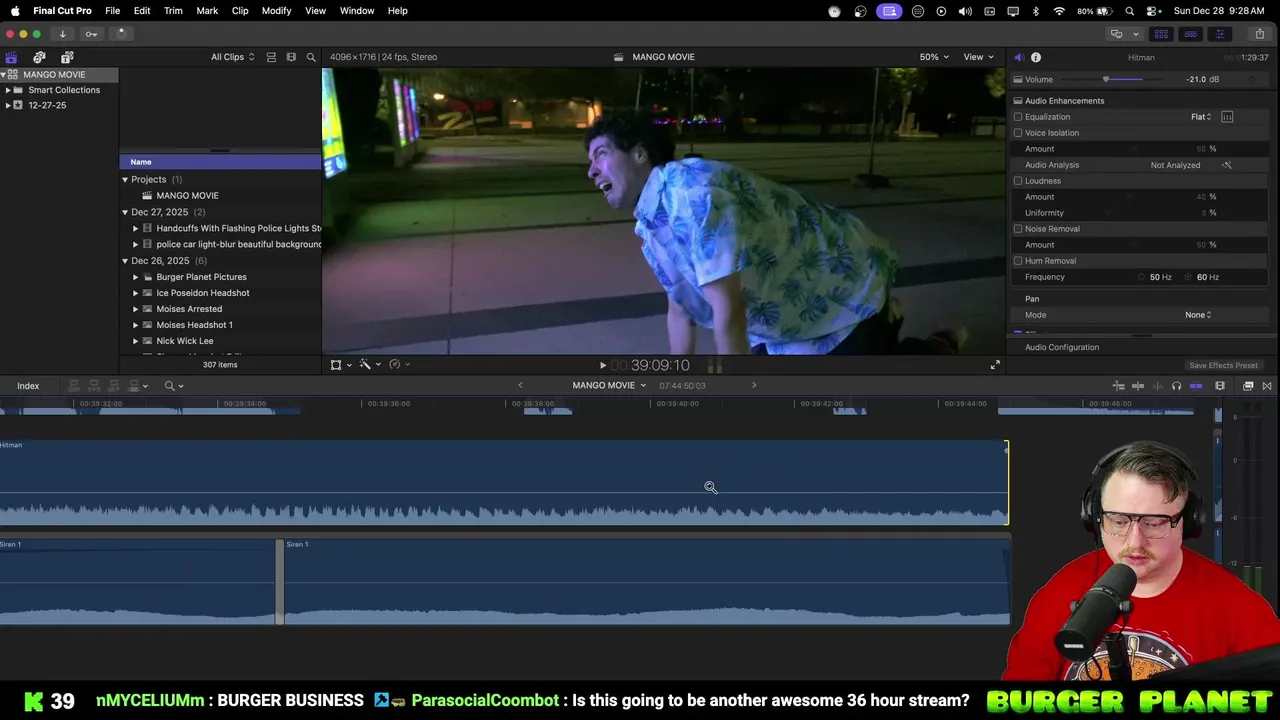Toggle the Timeline panel visibility
Image resolution: width=1280 pixels, height=720 pixels.
coord(1190,34)
